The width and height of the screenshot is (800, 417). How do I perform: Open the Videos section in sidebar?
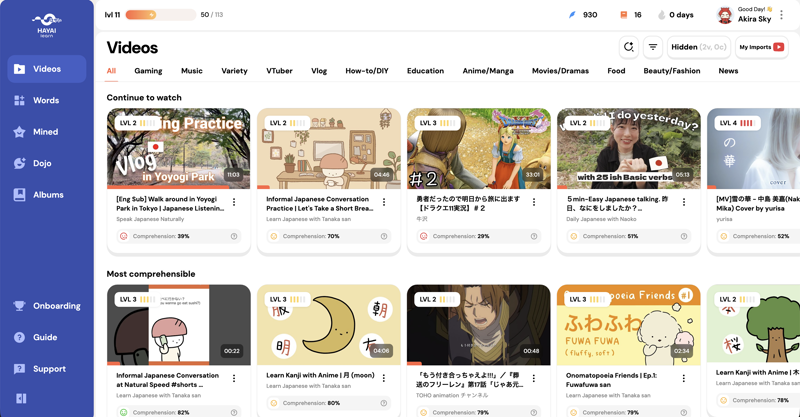pyautogui.click(x=46, y=69)
